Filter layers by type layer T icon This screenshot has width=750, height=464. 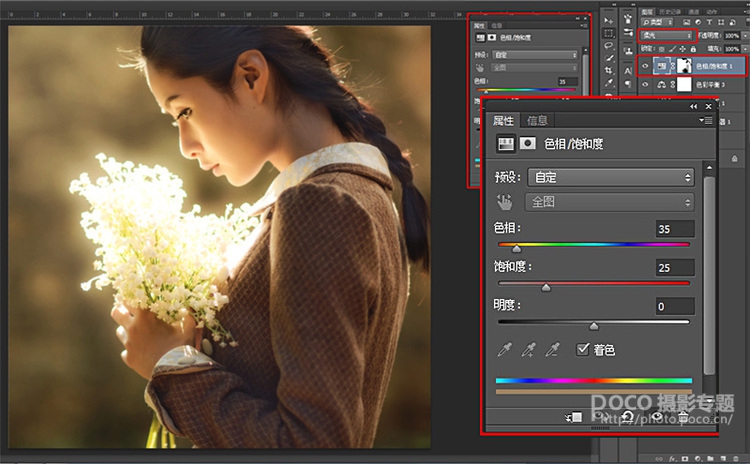point(709,22)
